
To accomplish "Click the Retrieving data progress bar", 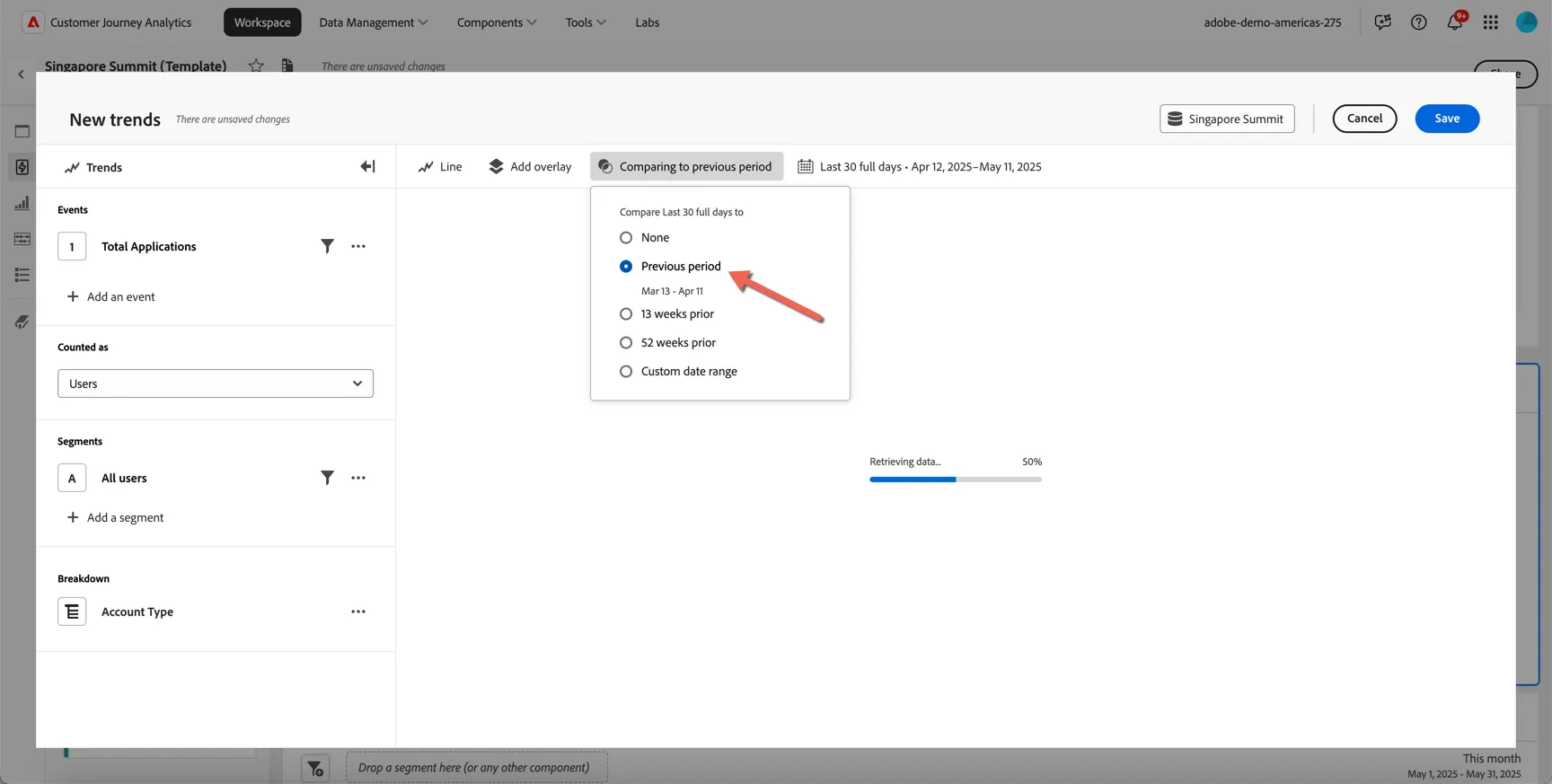I will (956, 480).
